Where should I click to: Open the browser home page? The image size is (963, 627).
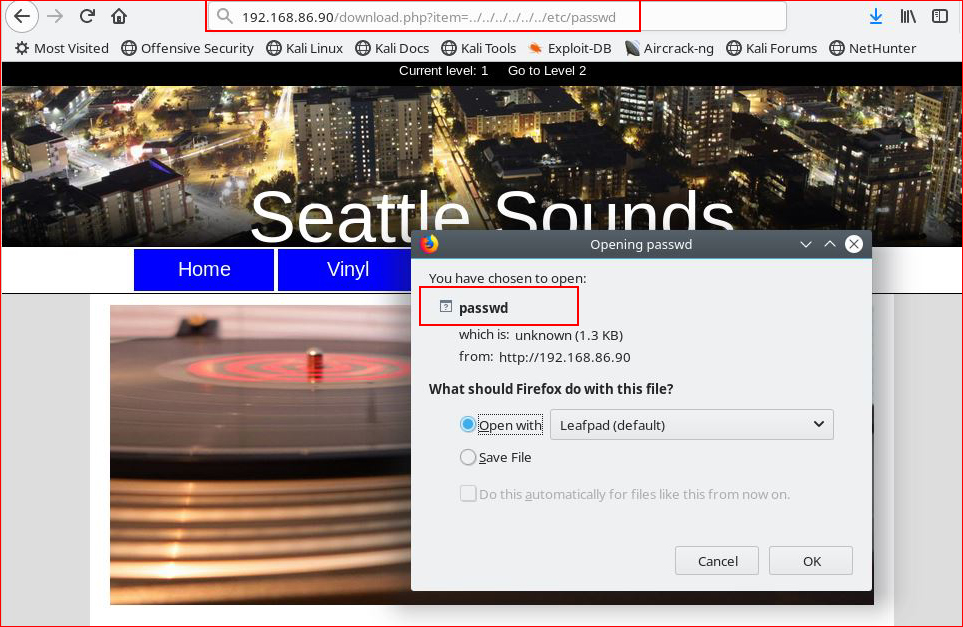119,16
